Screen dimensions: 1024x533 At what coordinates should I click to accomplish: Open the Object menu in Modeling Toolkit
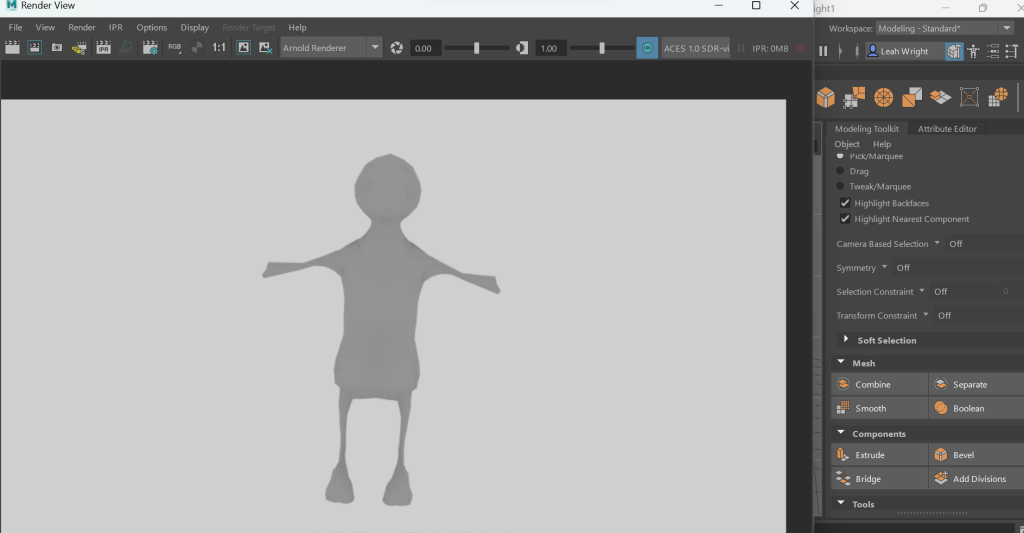[847, 144]
